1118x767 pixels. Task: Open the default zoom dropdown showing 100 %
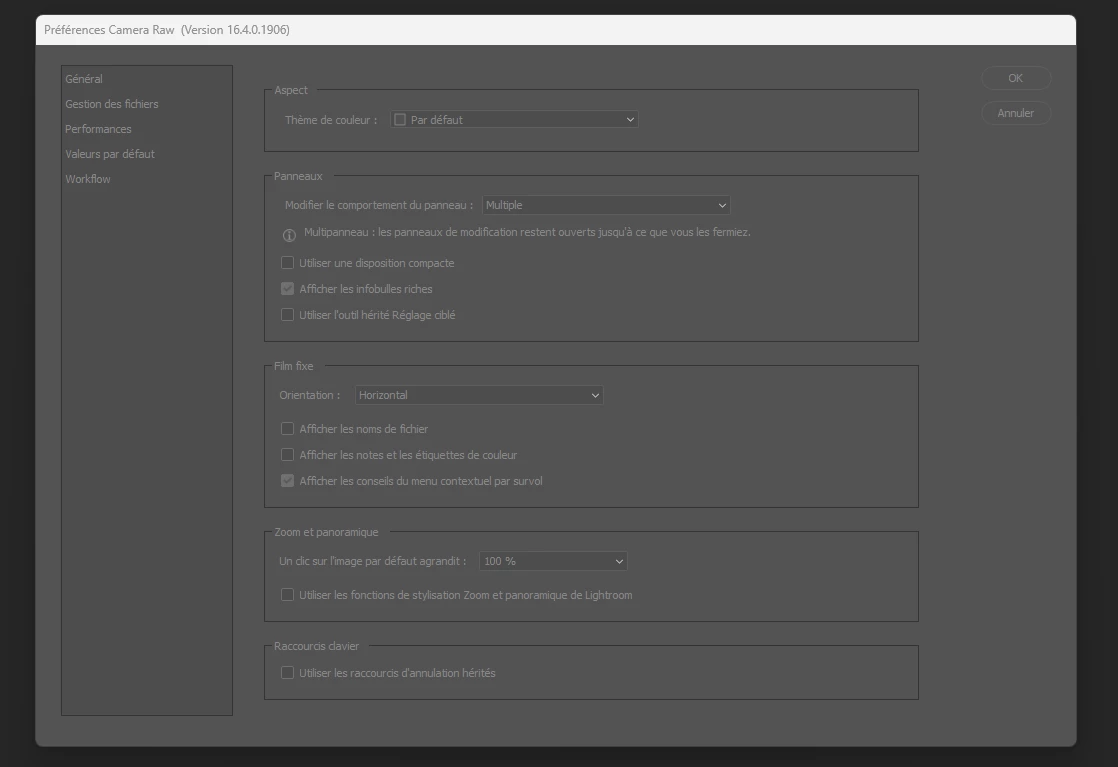553,561
